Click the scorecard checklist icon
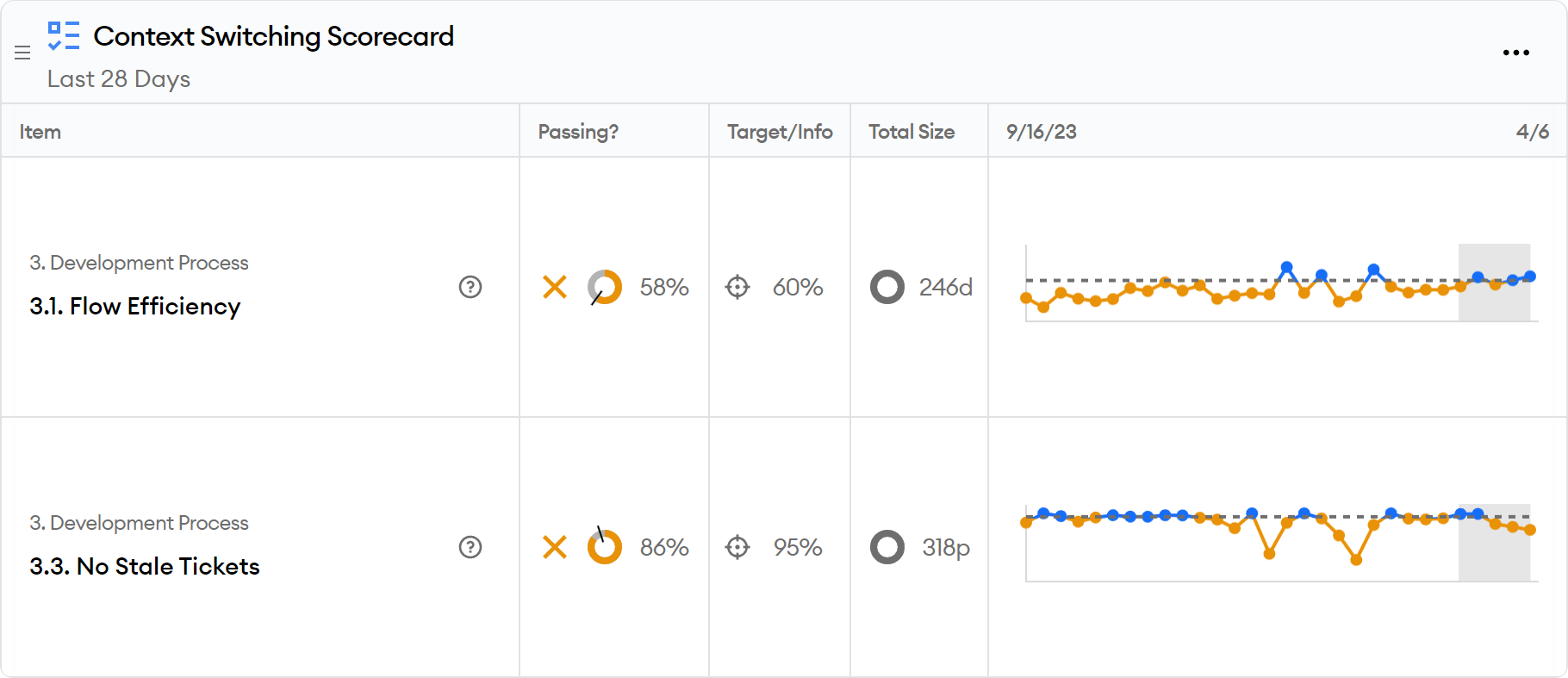The image size is (1568, 678). point(64,36)
